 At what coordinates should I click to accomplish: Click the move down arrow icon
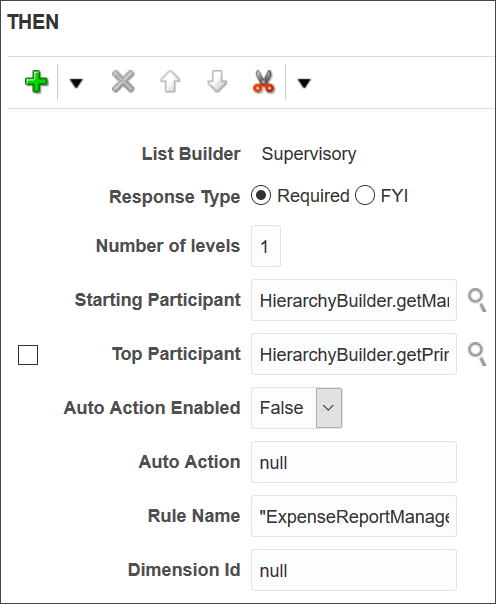coord(217,82)
